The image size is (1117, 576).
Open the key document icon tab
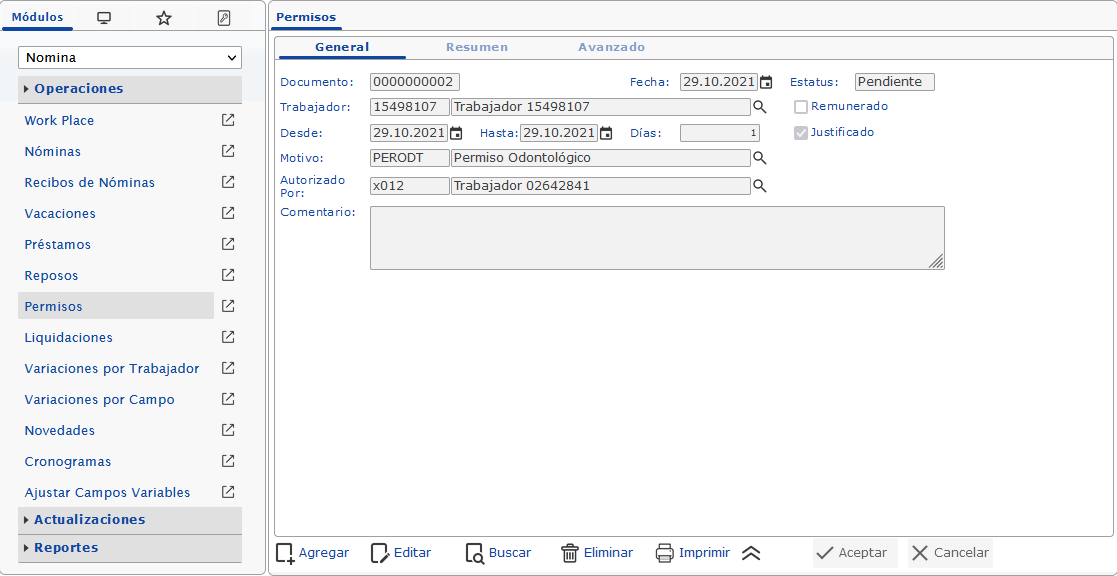click(224, 19)
